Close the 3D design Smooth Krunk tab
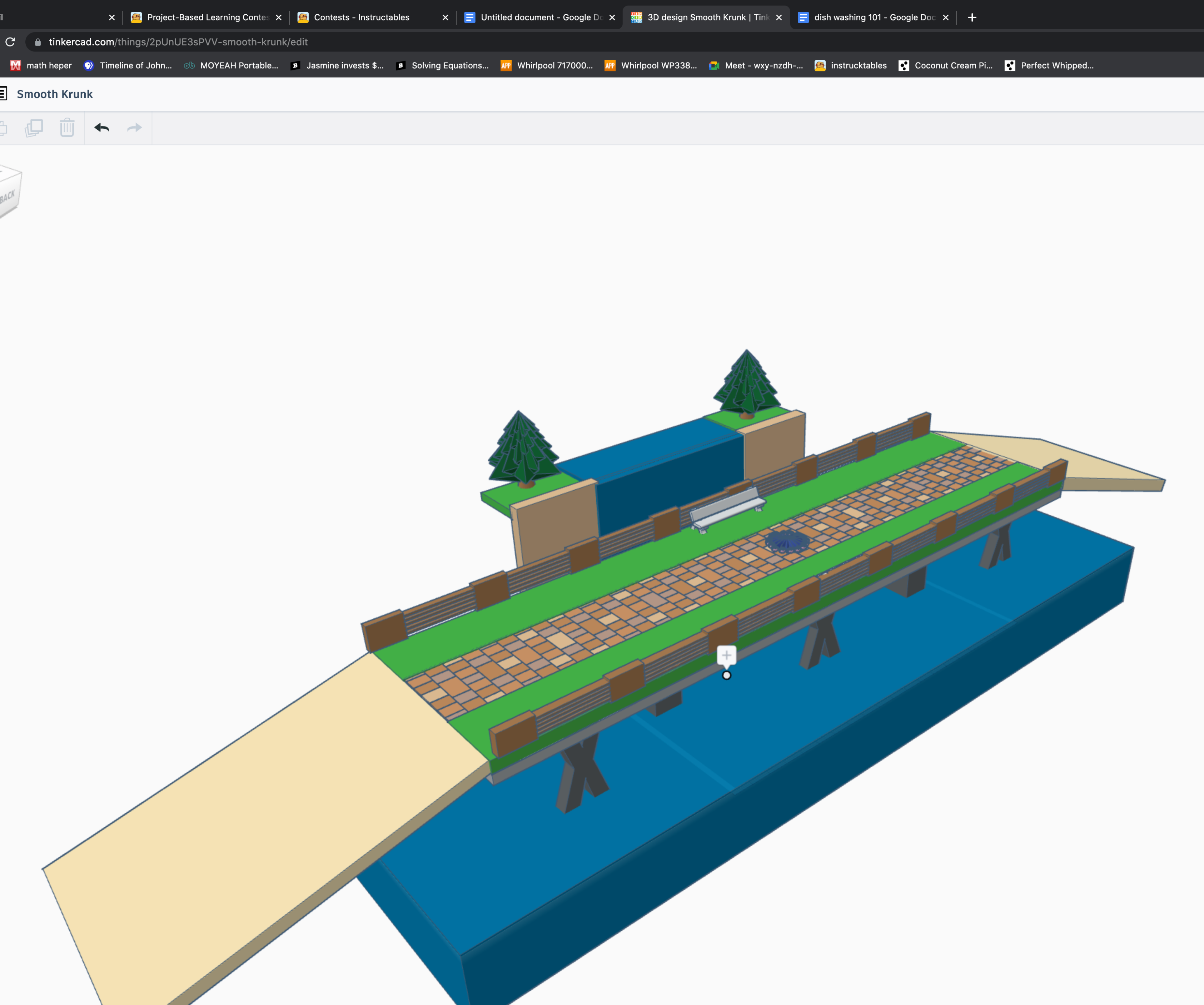 tap(778, 17)
